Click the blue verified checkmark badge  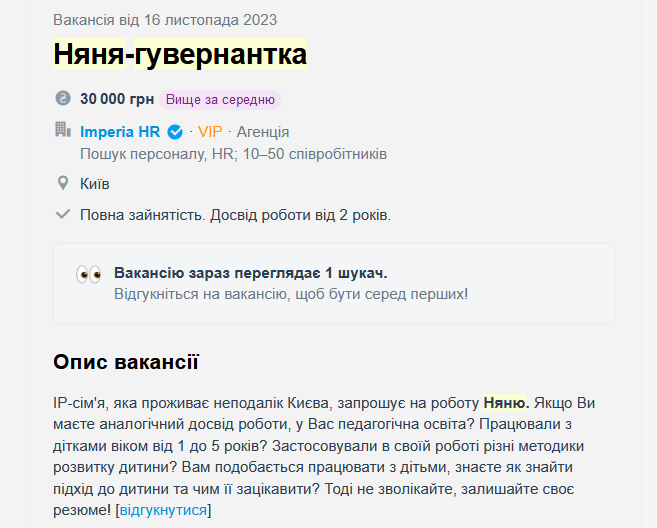175,132
